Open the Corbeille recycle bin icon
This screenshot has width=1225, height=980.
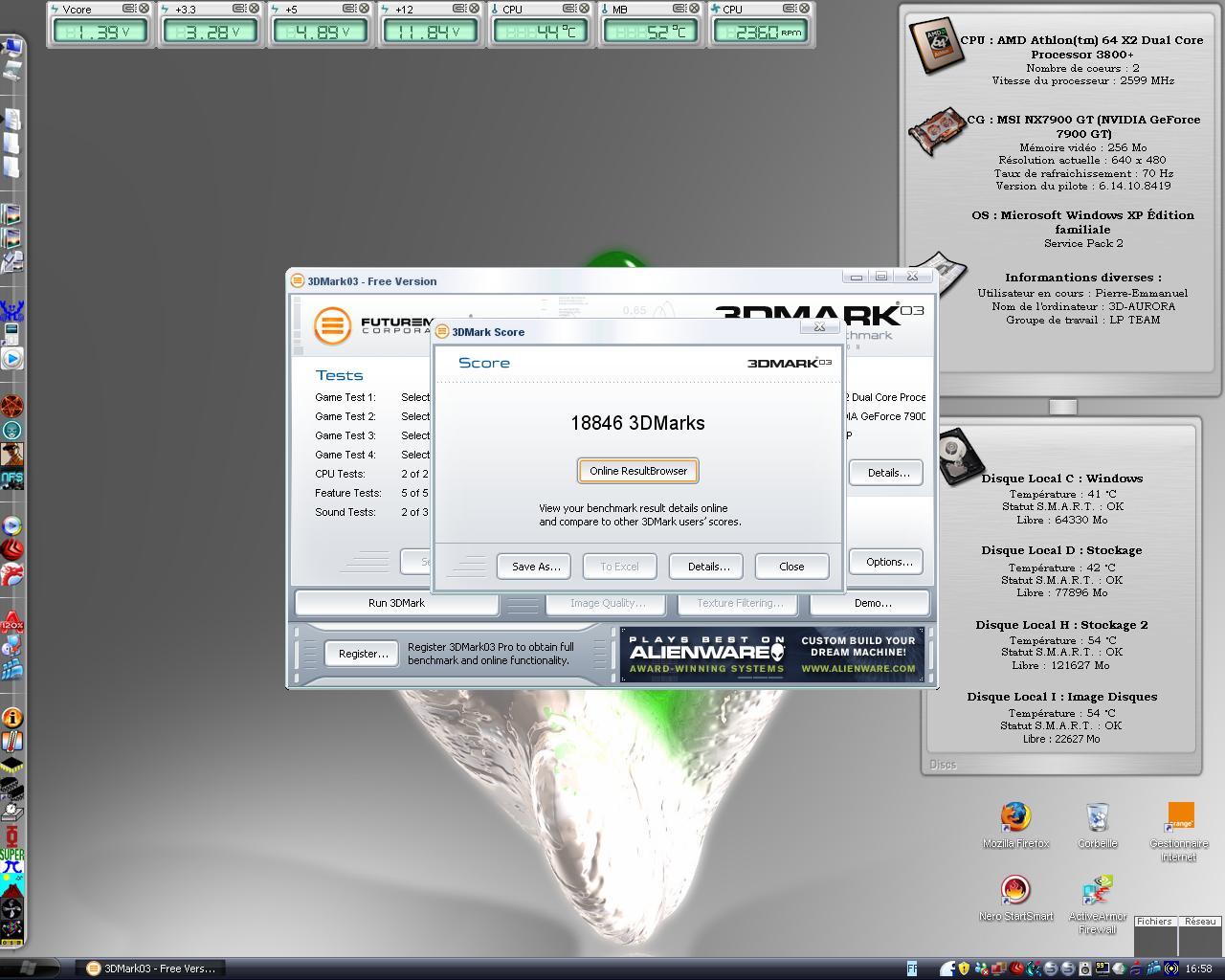coord(1097,825)
